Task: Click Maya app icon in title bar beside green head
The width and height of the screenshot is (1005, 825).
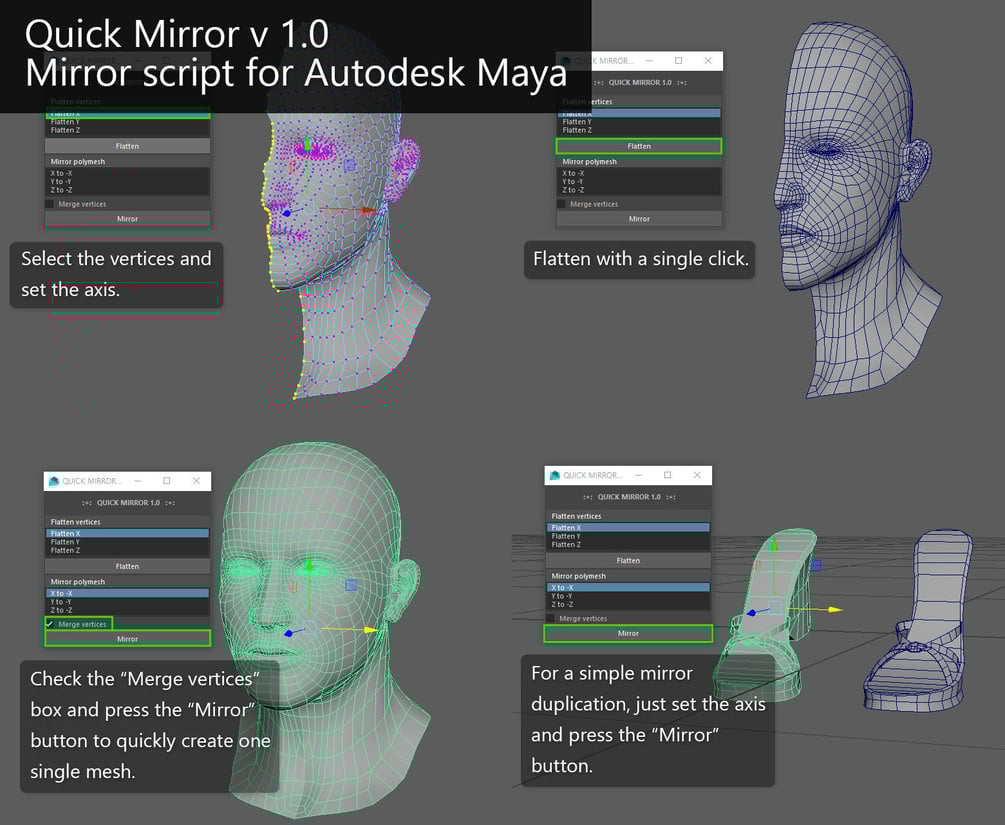Action: point(54,481)
